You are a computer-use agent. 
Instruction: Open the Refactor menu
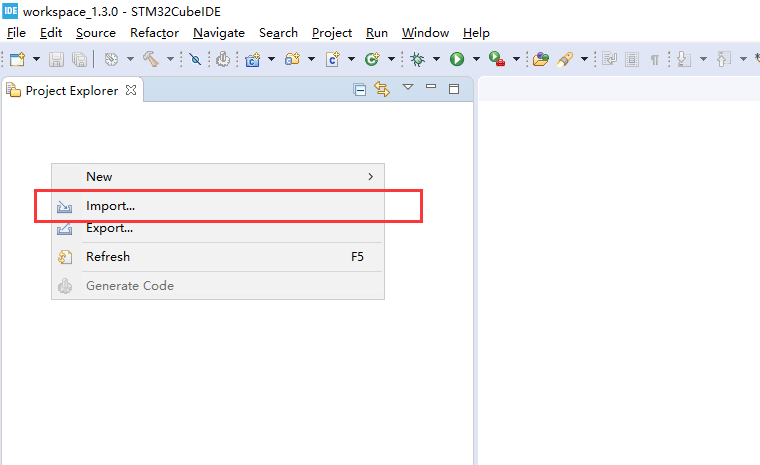pos(155,33)
